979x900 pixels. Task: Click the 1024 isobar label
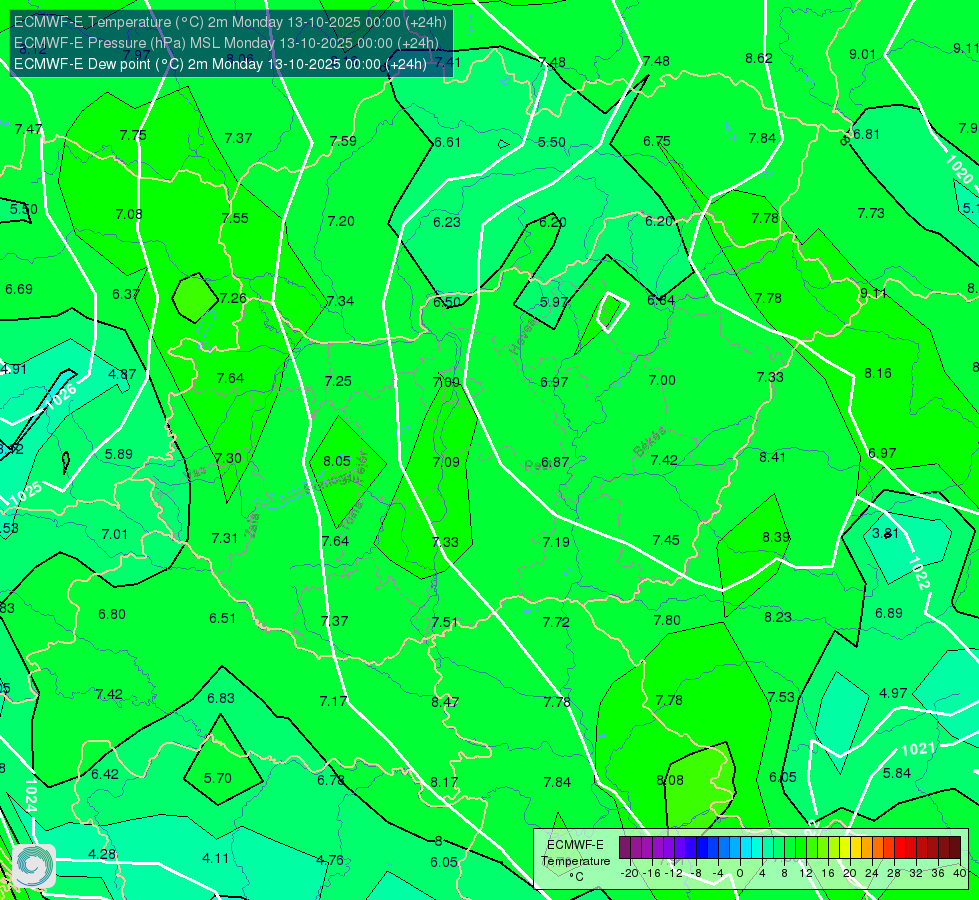(x=31, y=795)
